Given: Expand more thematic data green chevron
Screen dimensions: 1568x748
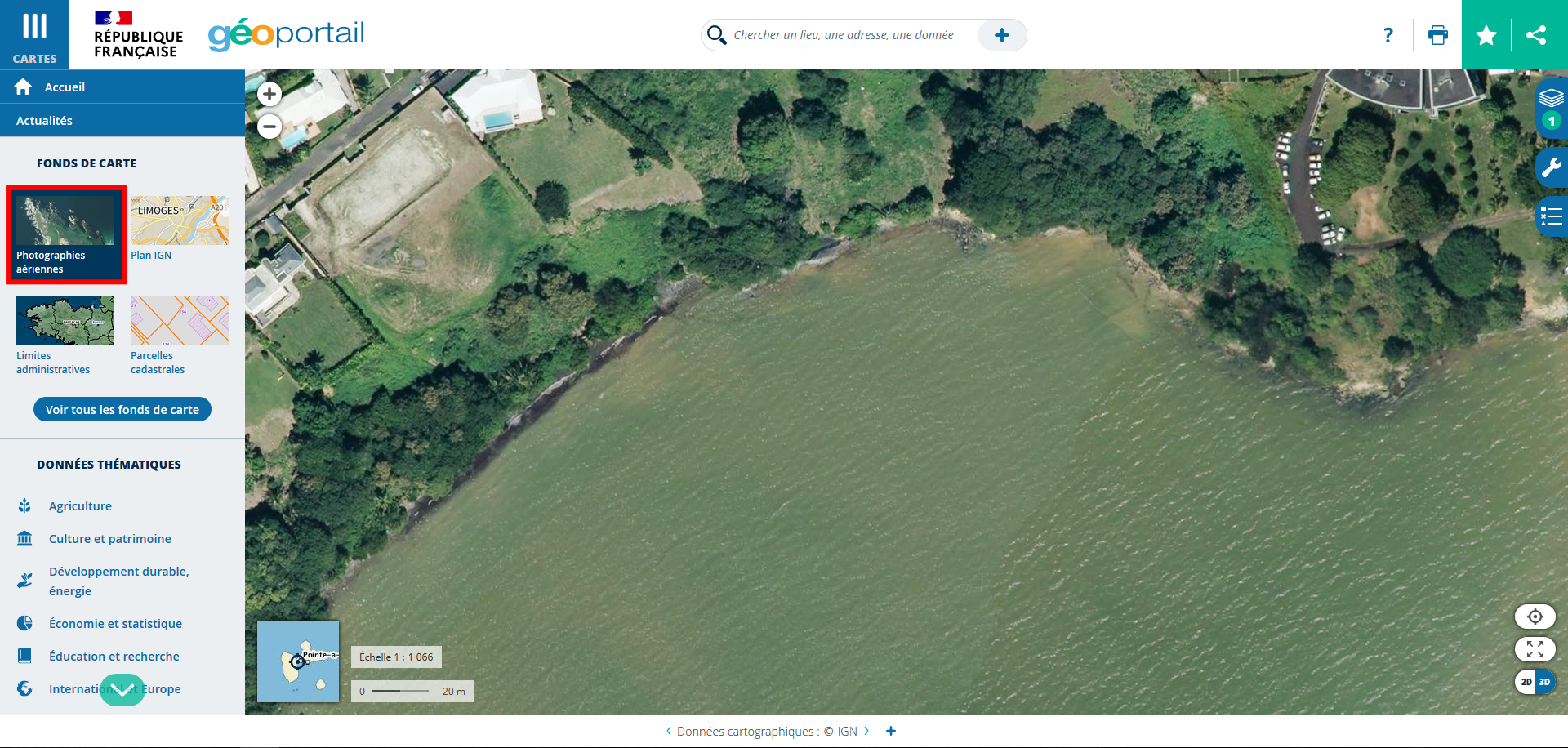Looking at the screenshot, I should (x=122, y=690).
